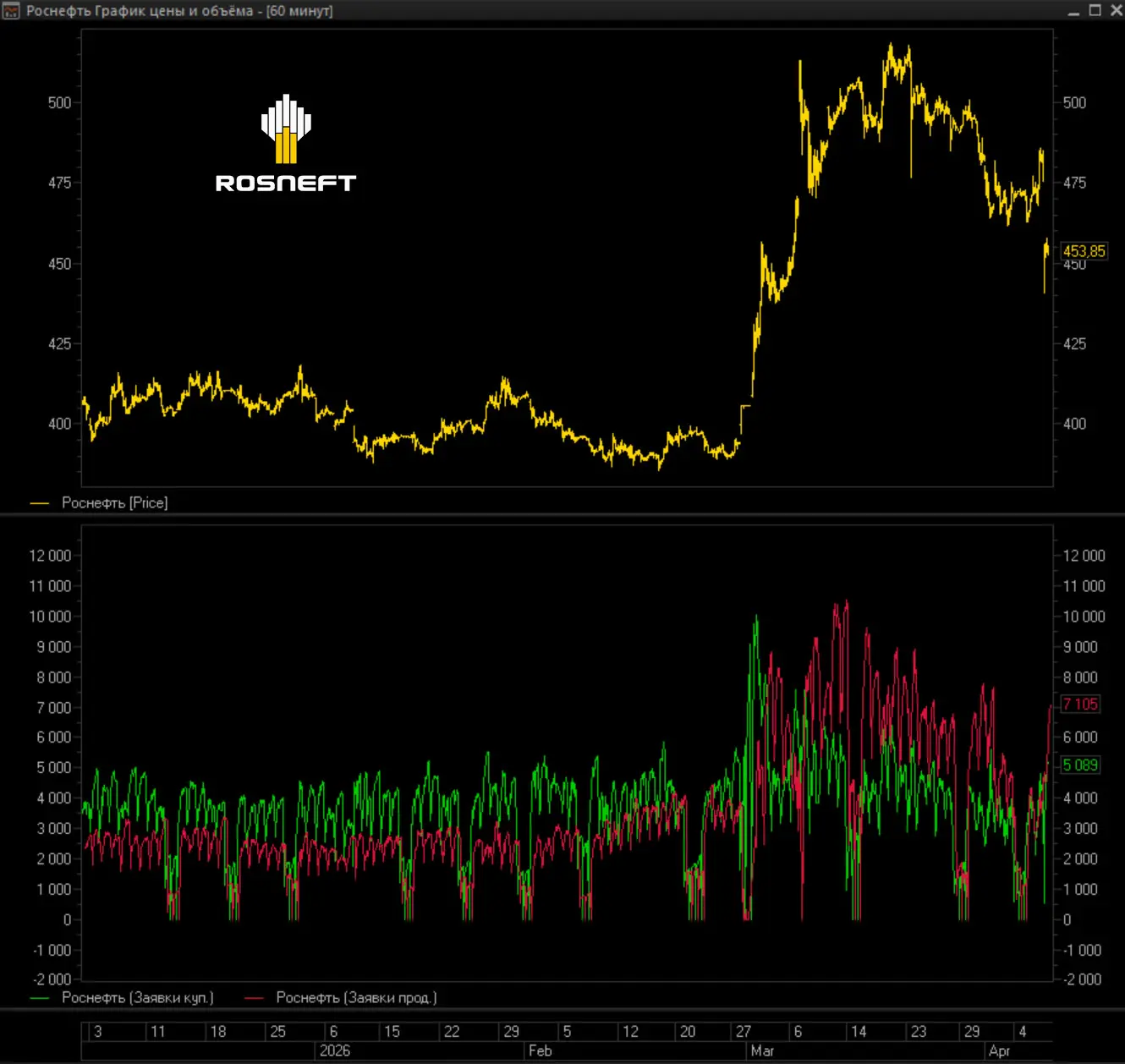Click the window title 'Роснефть График цены и объёма'
The image size is (1125, 1064).
(x=140, y=11)
